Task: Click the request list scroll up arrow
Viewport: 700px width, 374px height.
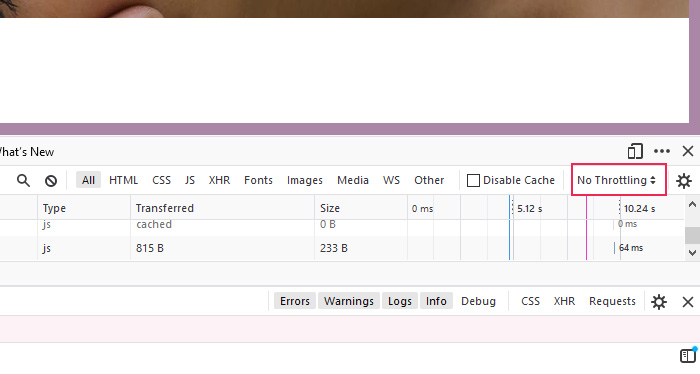Action: point(692,204)
